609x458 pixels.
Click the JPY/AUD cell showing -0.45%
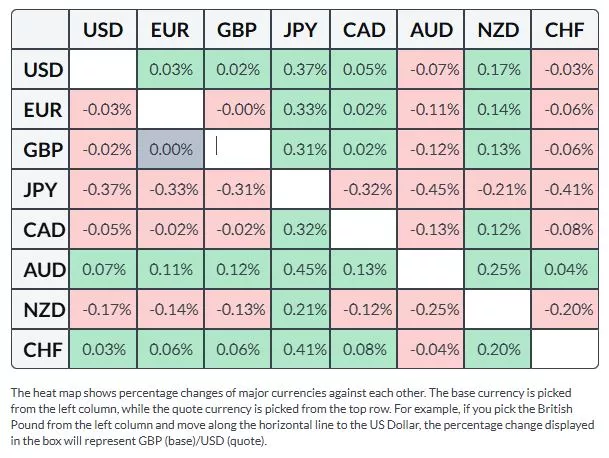coord(433,189)
